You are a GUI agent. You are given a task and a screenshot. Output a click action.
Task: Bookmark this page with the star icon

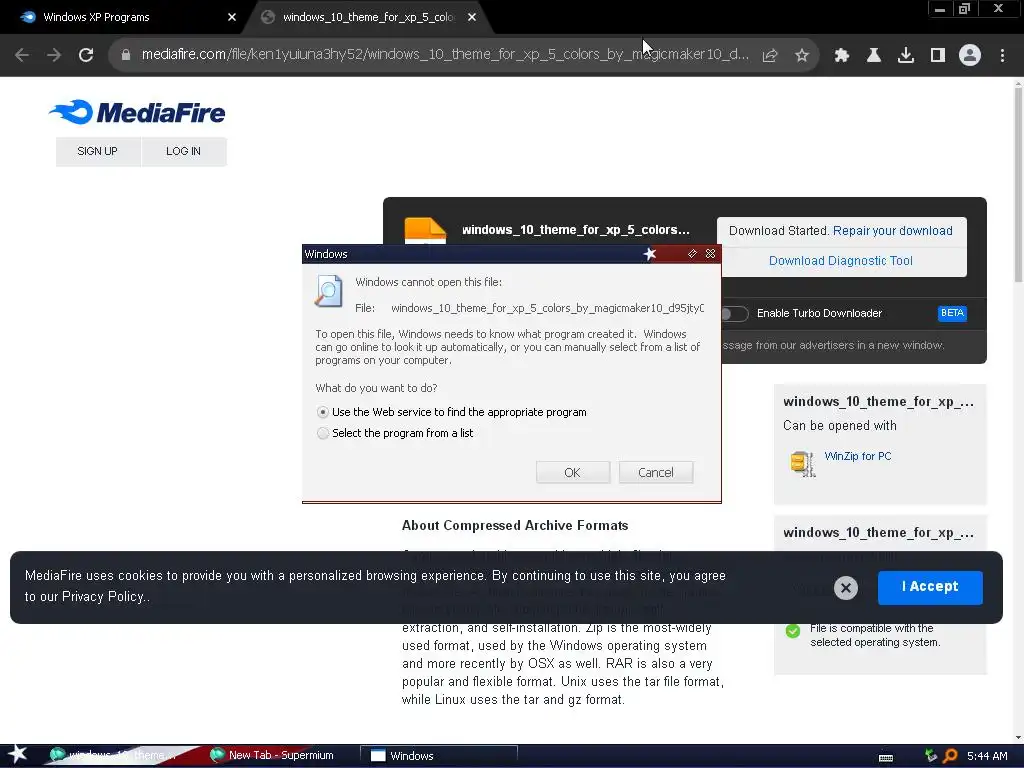[802, 56]
